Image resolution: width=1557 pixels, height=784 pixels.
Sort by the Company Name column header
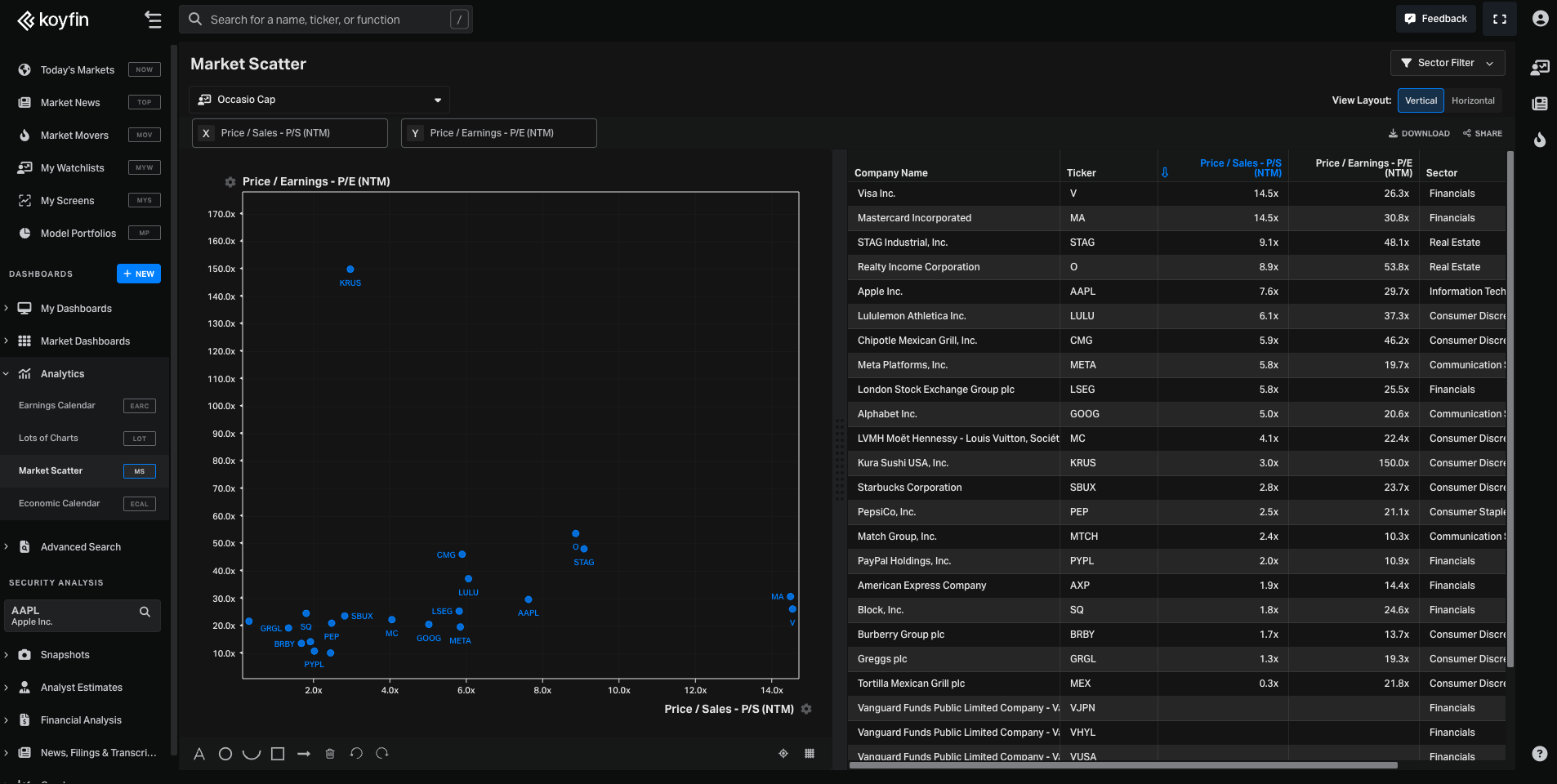[890, 172]
